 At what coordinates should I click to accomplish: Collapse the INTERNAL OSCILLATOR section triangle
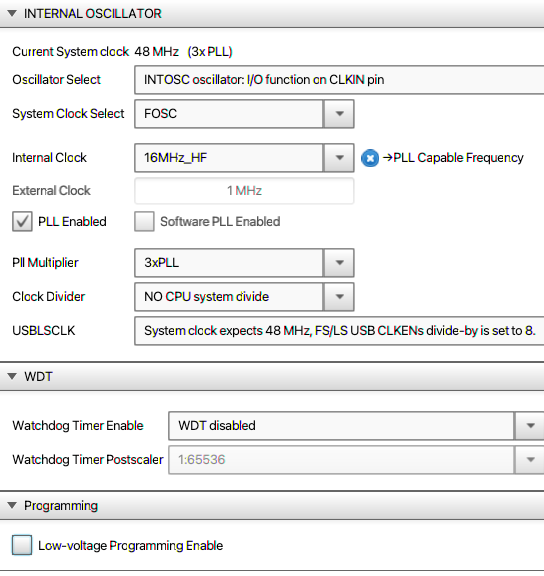(x=12, y=14)
